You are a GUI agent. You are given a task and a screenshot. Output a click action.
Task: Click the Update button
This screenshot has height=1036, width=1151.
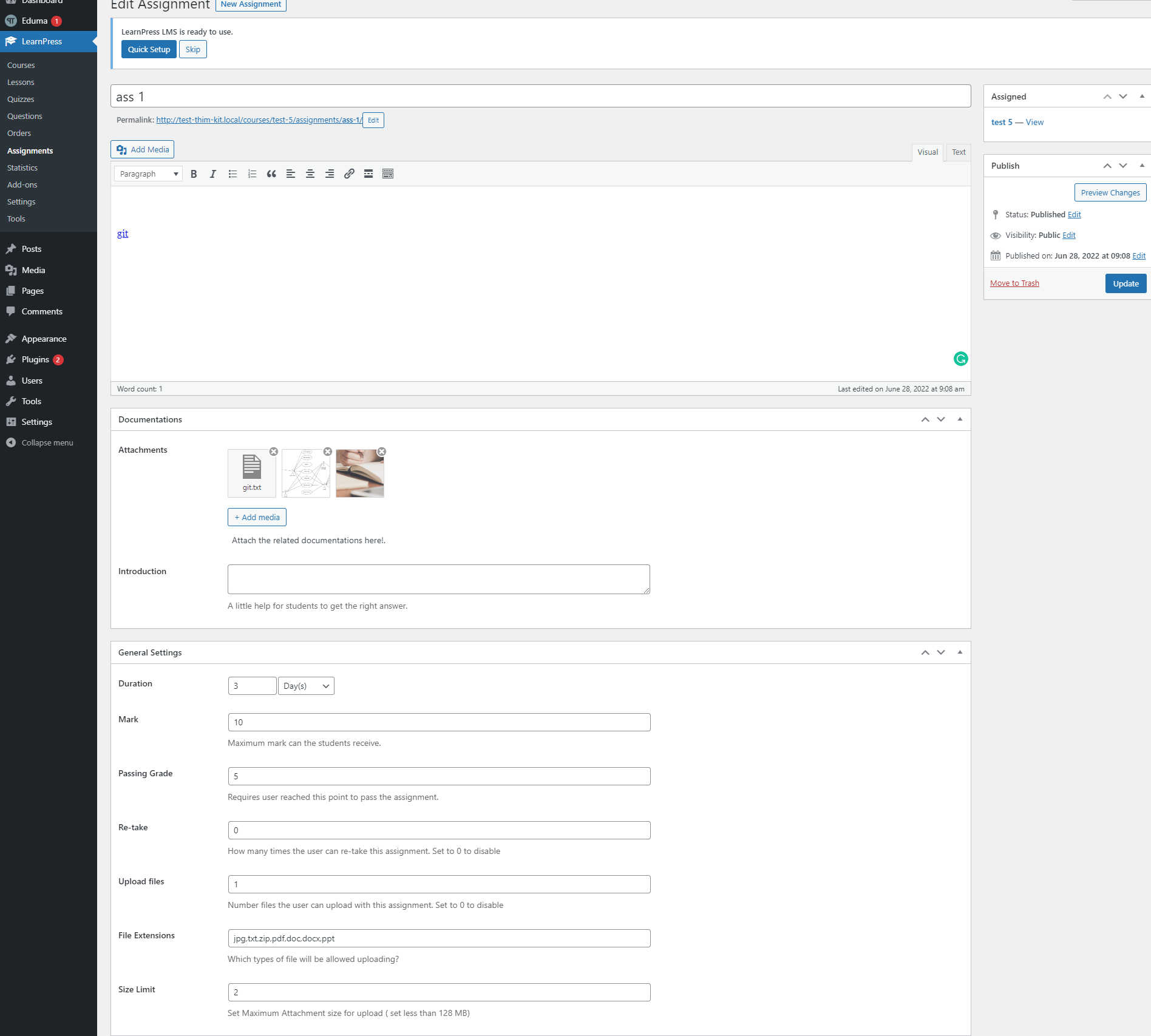pos(1126,283)
